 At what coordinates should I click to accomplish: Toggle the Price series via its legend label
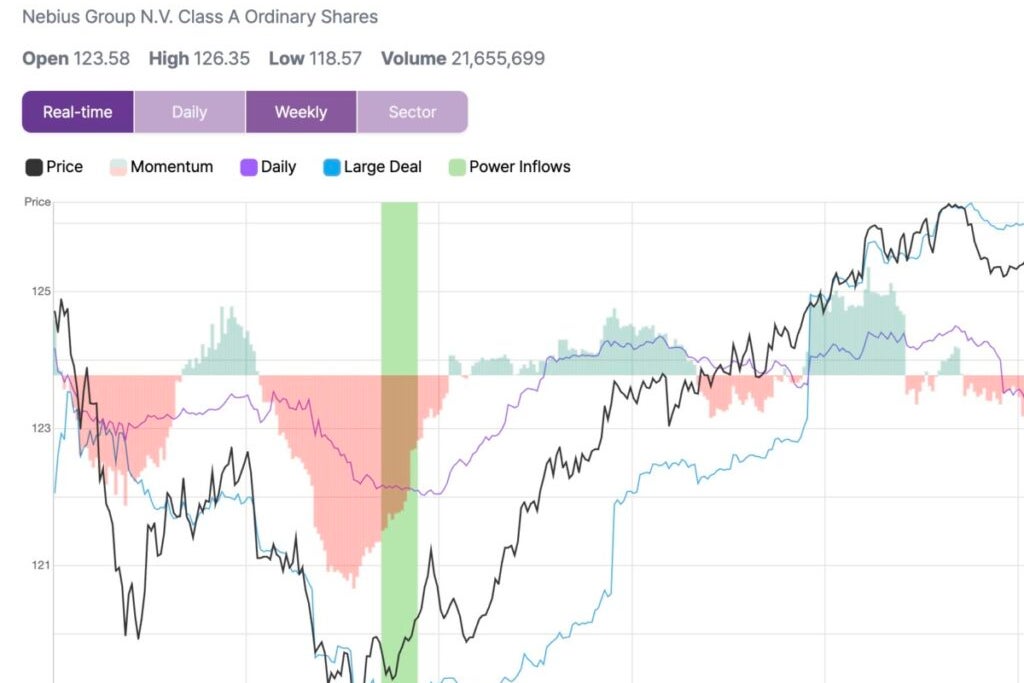pyautogui.click(x=65, y=167)
